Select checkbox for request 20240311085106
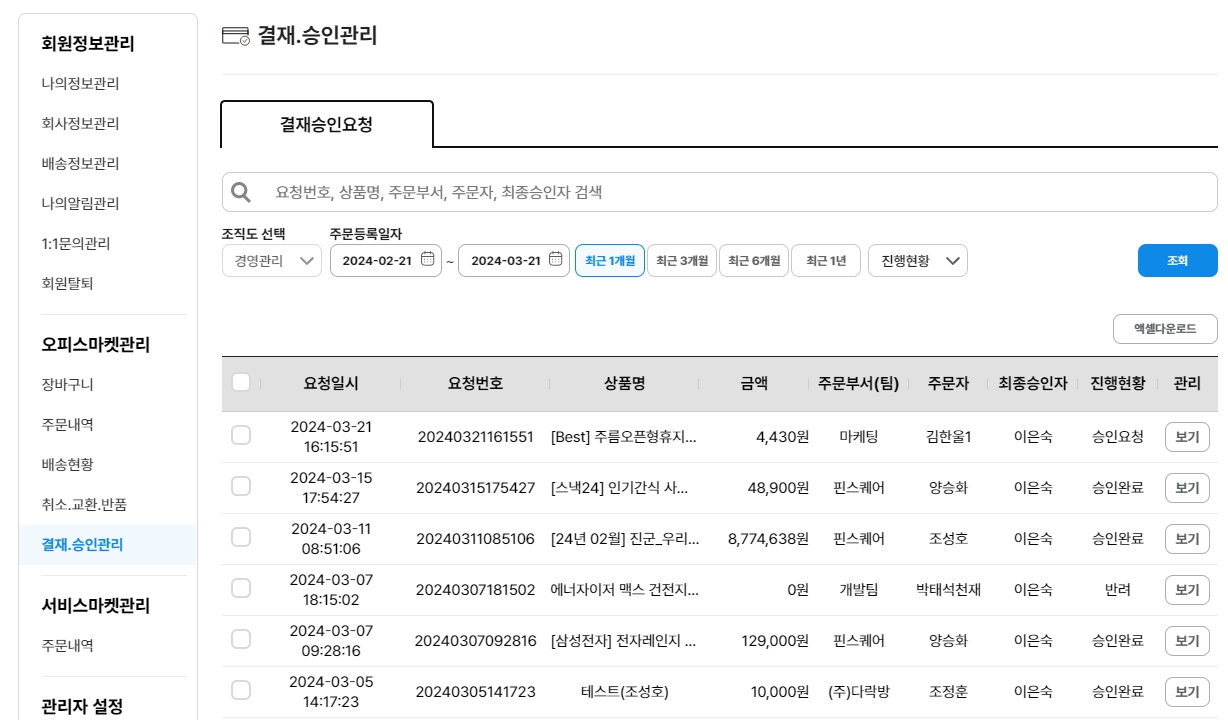The width and height of the screenshot is (1228, 720). coord(241,538)
